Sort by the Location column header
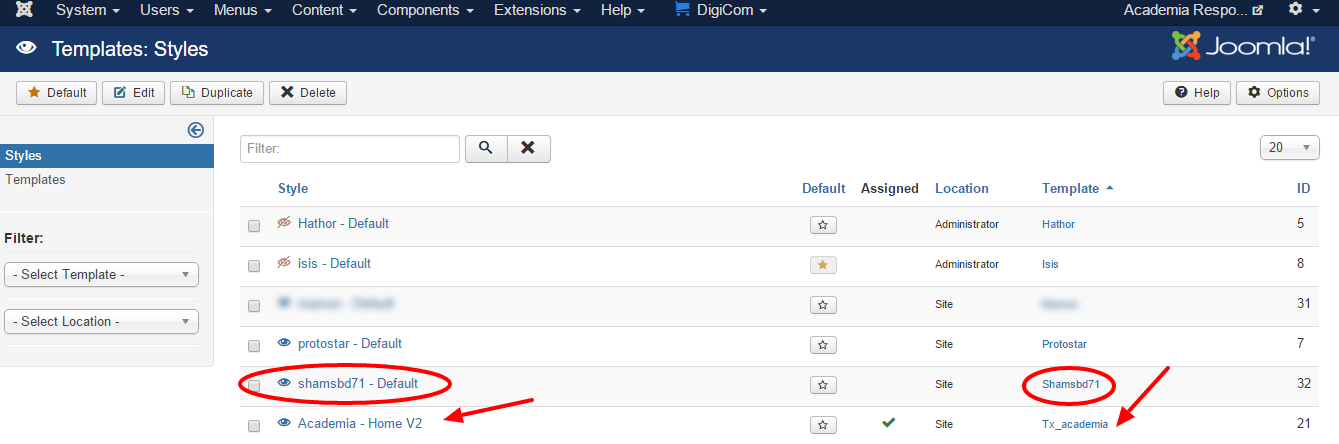The height and width of the screenshot is (444, 1339). [x=962, y=189]
